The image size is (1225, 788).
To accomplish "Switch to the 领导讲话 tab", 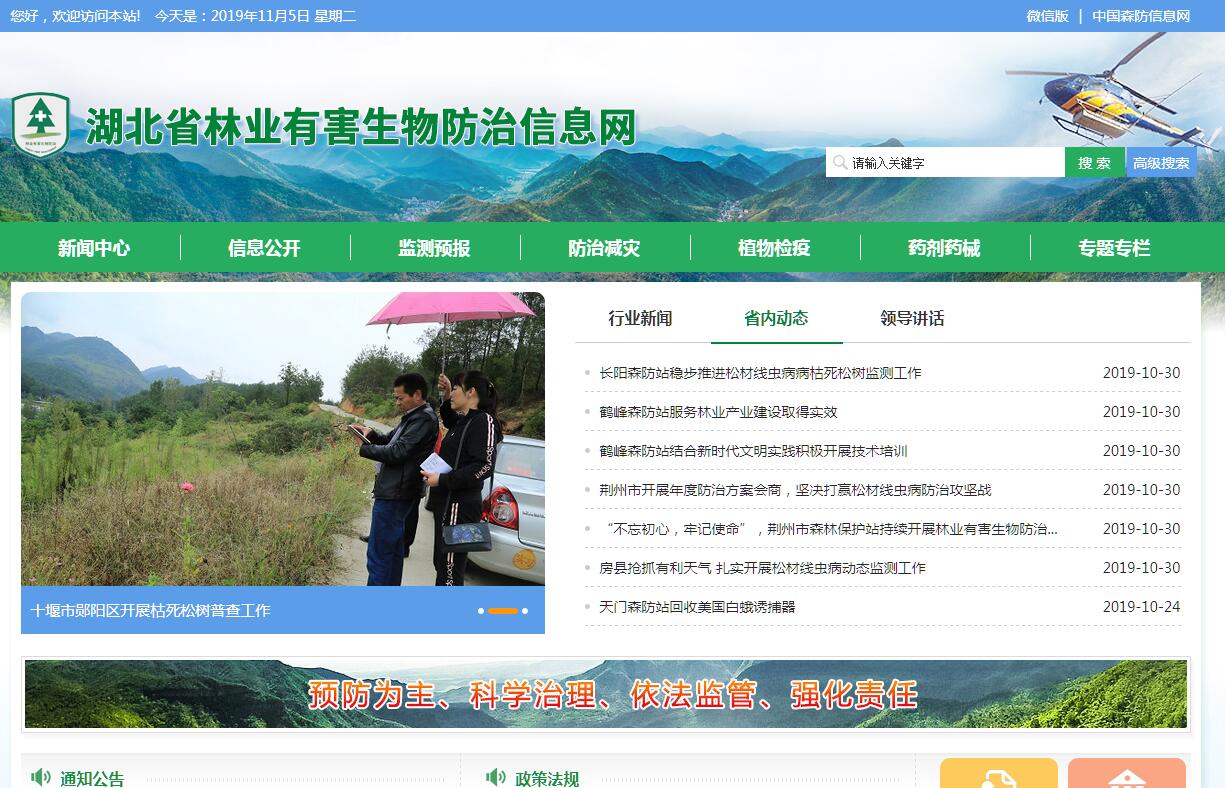I will click(x=912, y=319).
